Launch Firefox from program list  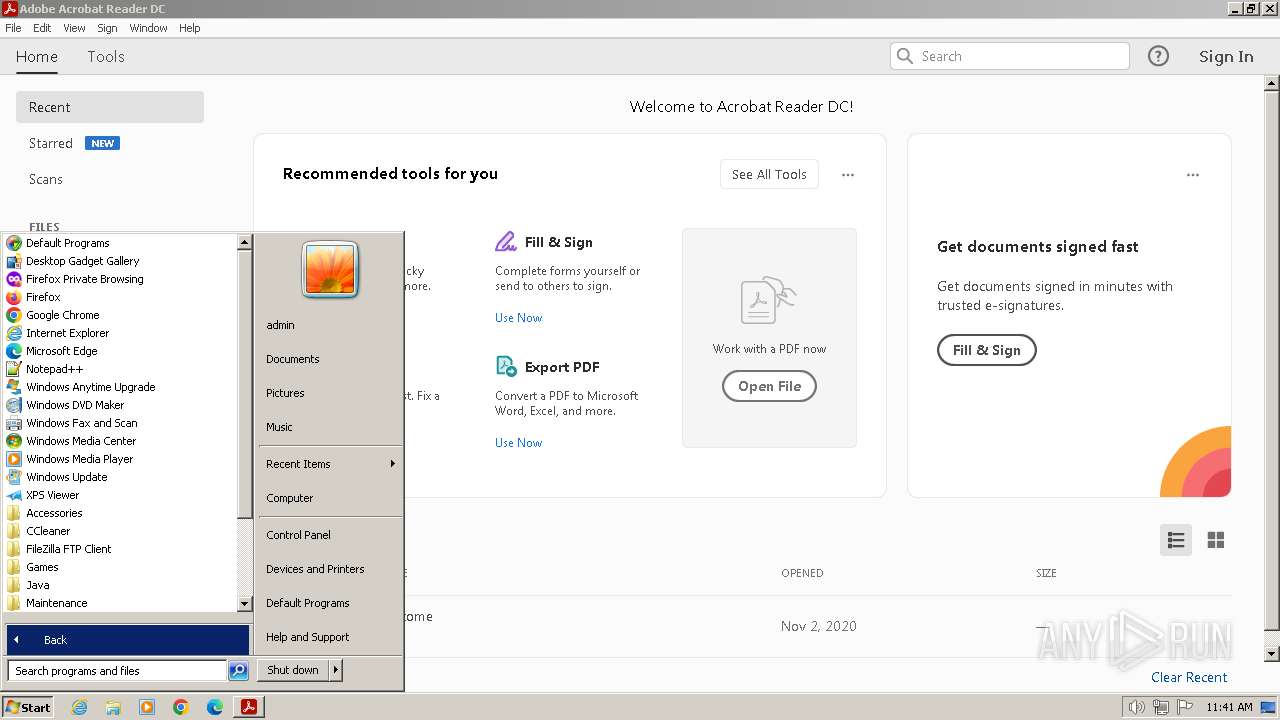pos(43,297)
